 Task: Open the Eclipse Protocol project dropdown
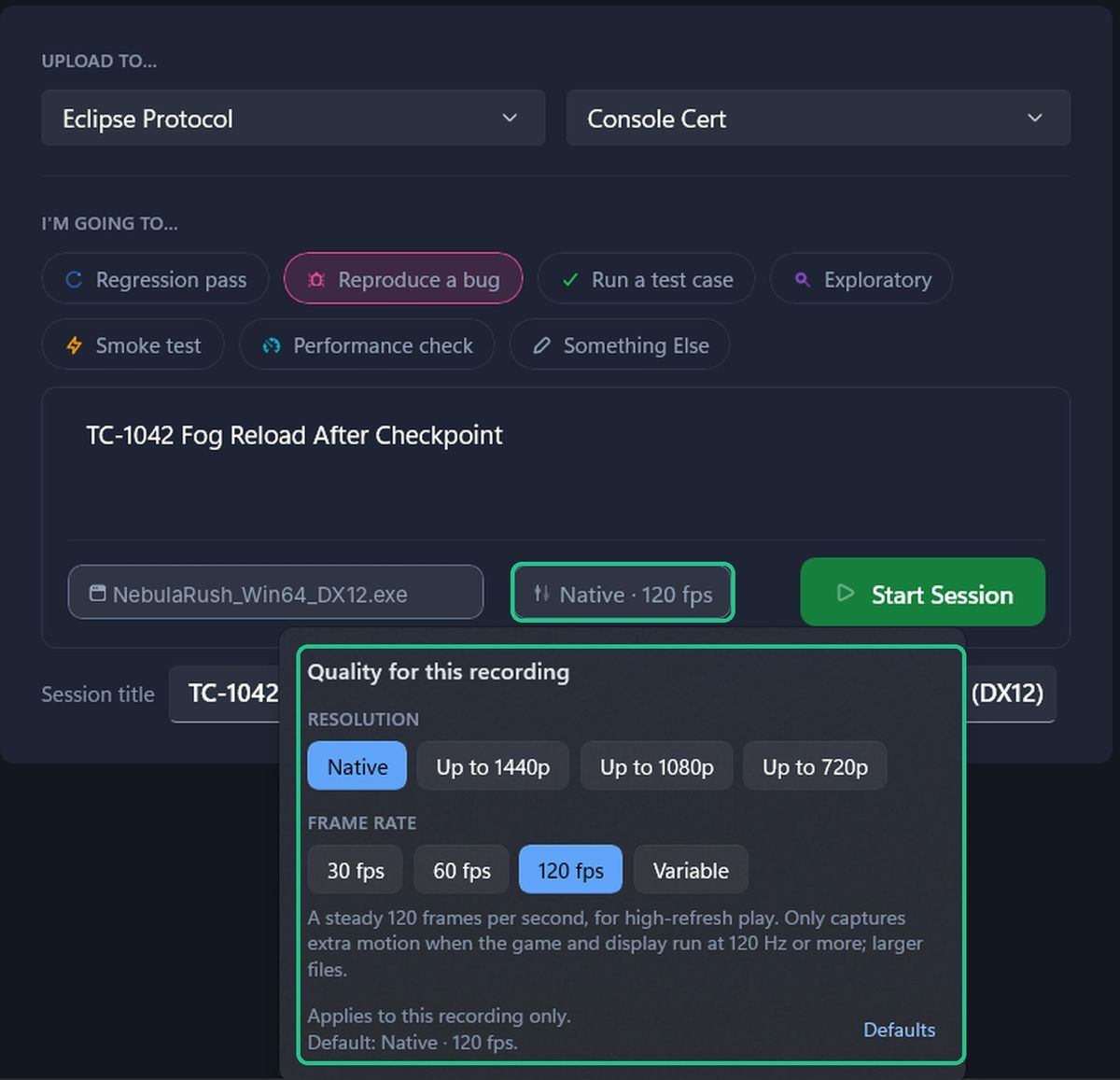point(293,118)
